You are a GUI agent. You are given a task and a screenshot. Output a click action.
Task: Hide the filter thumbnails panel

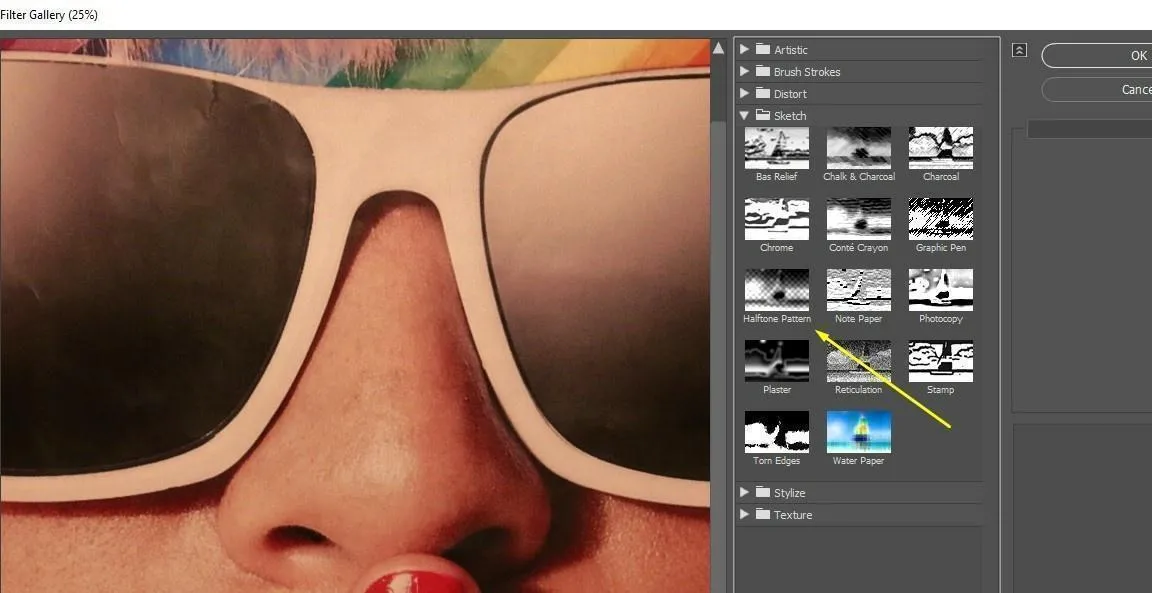click(x=1019, y=50)
